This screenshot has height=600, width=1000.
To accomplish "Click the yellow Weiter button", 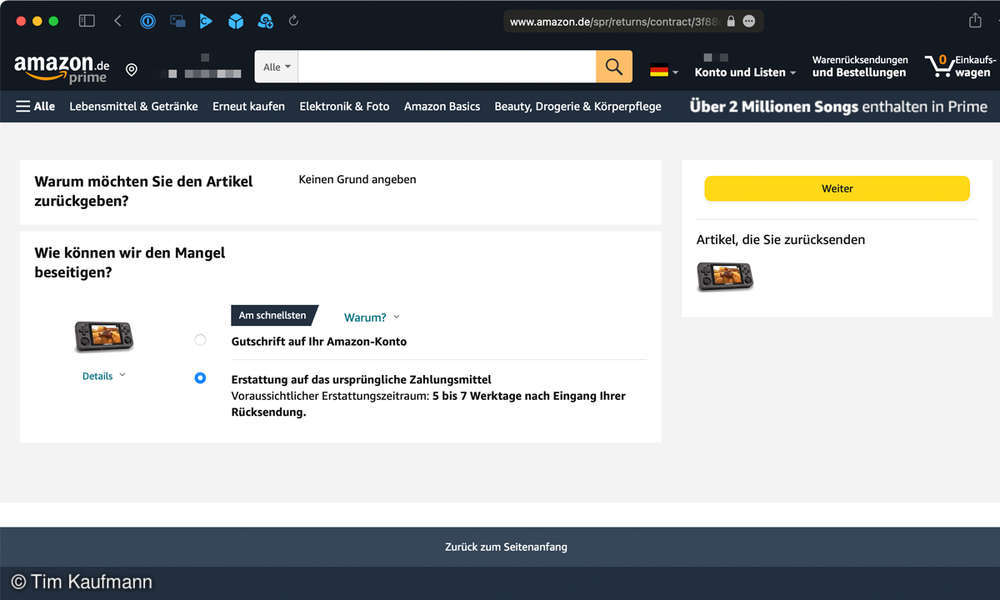I will coord(837,188).
